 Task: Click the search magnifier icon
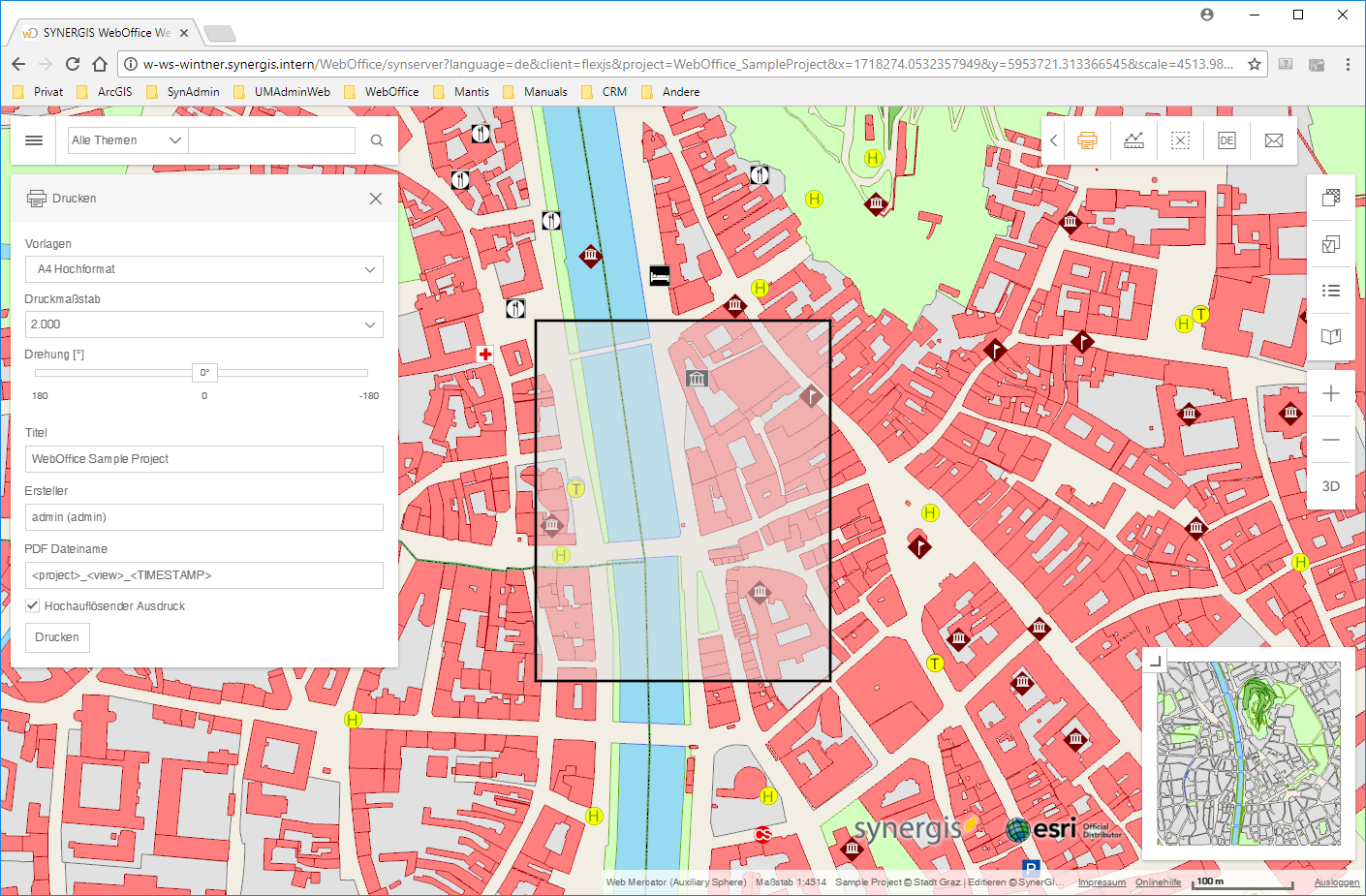click(377, 140)
